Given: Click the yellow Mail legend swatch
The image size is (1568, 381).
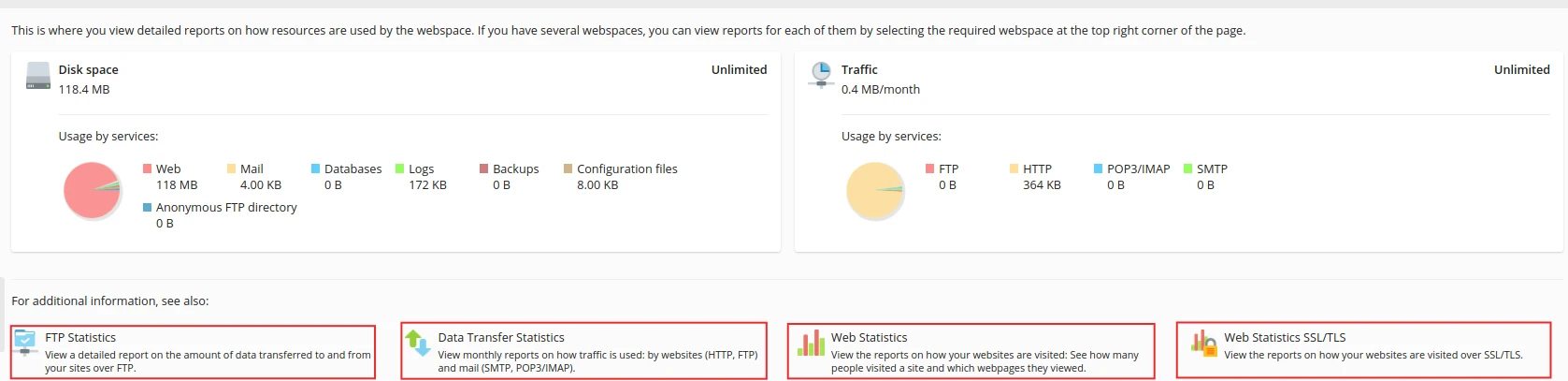Looking at the screenshot, I should tap(231, 169).
